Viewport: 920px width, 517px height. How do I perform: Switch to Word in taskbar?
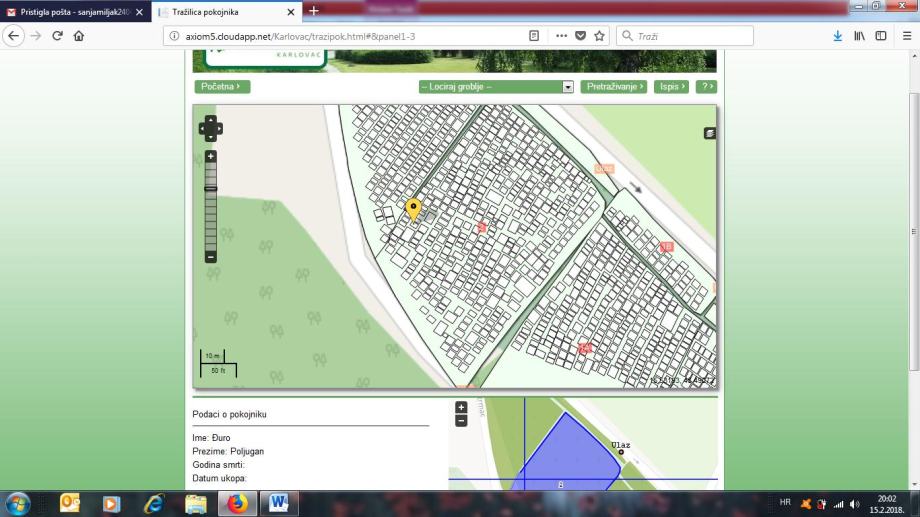[x=279, y=504]
